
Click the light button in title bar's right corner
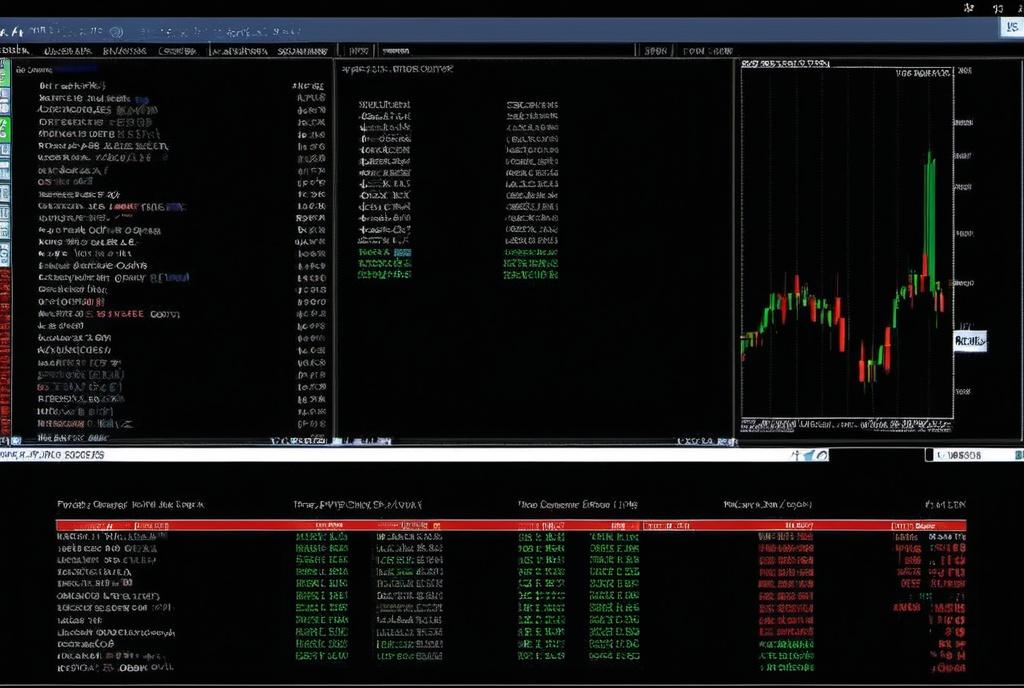point(1011,27)
